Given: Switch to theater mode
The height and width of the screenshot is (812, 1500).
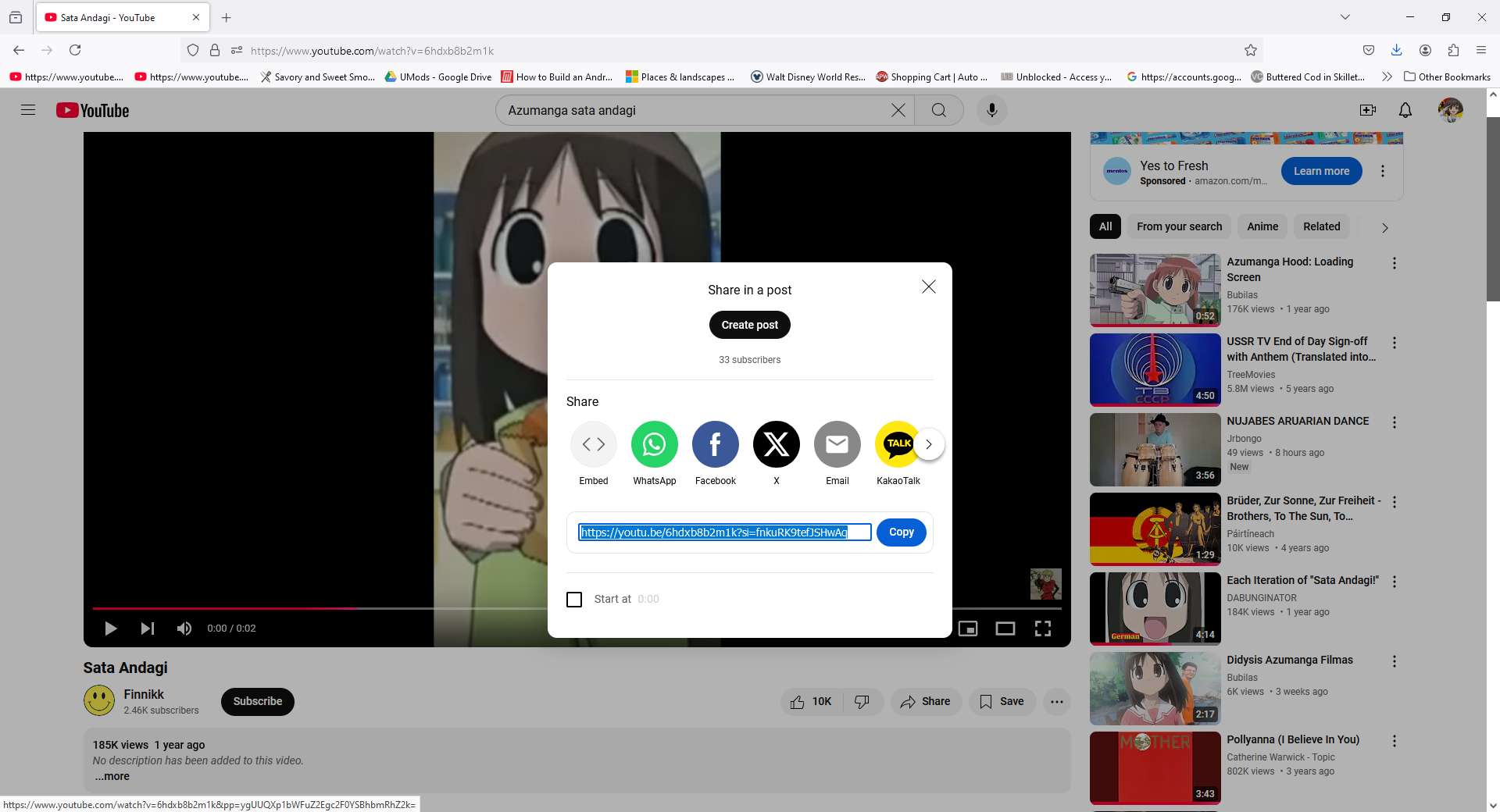Looking at the screenshot, I should pyautogui.click(x=1005, y=629).
